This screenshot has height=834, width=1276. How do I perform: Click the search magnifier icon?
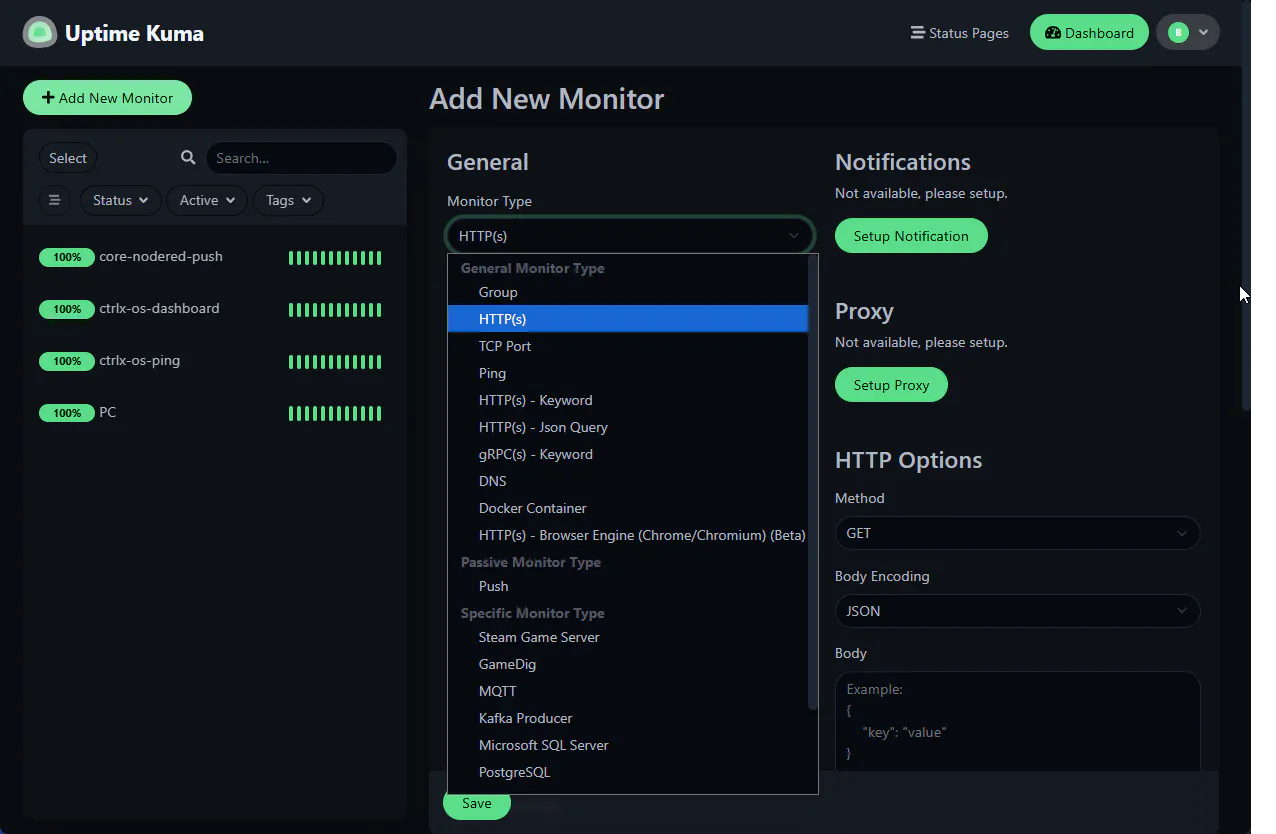pyautogui.click(x=188, y=158)
